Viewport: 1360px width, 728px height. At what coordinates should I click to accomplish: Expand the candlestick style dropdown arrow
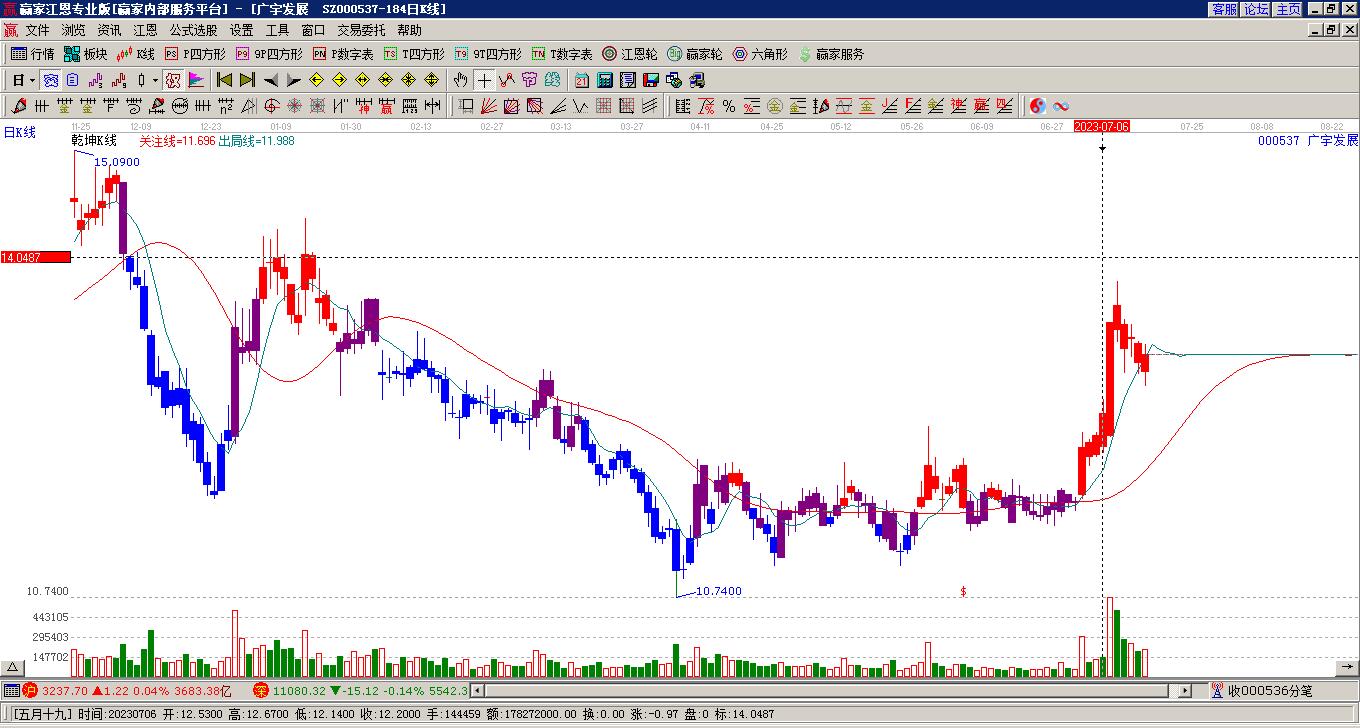point(155,80)
